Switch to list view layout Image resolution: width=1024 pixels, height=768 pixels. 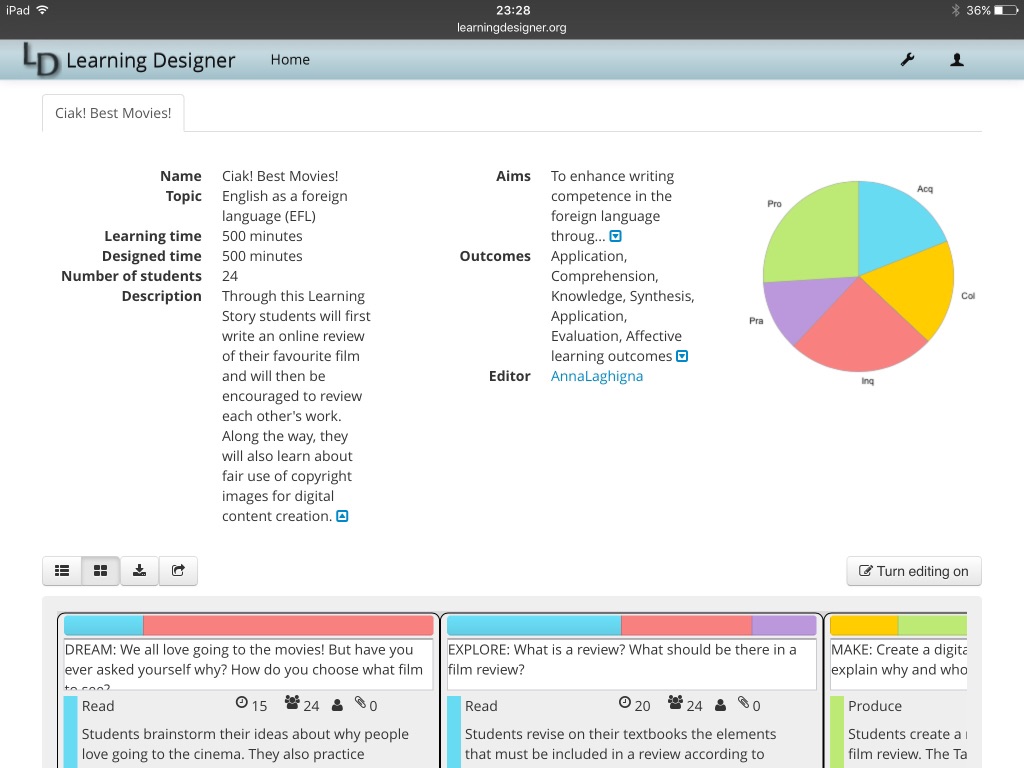click(x=62, y=571)
